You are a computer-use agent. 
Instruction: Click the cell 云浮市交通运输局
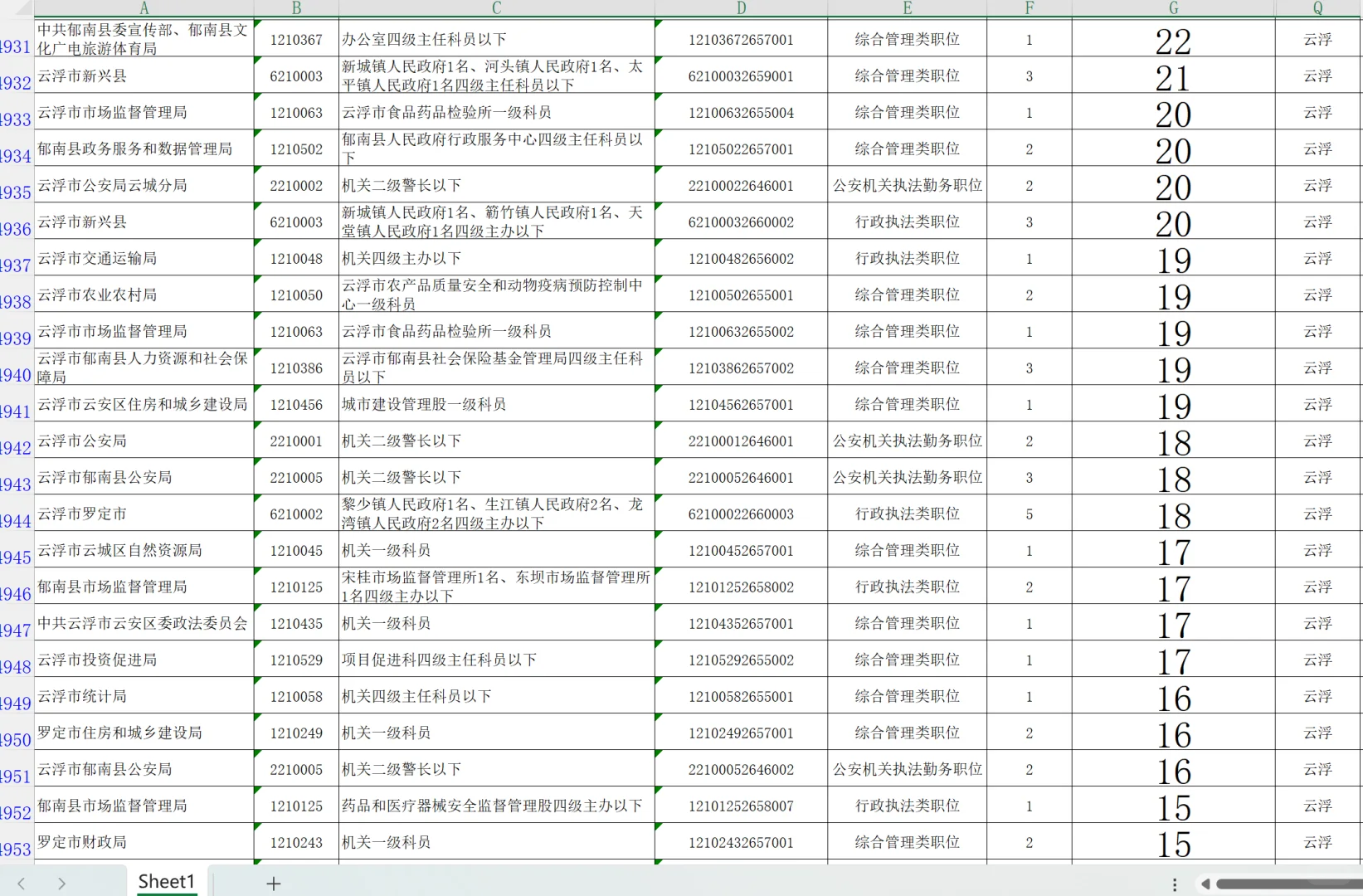click(144, 258)
